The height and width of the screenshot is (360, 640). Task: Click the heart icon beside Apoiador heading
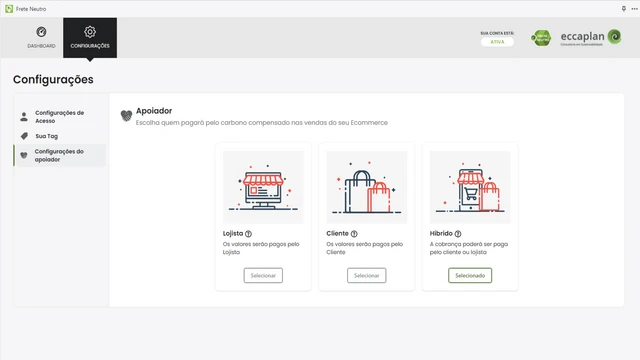tap(126, 116)
